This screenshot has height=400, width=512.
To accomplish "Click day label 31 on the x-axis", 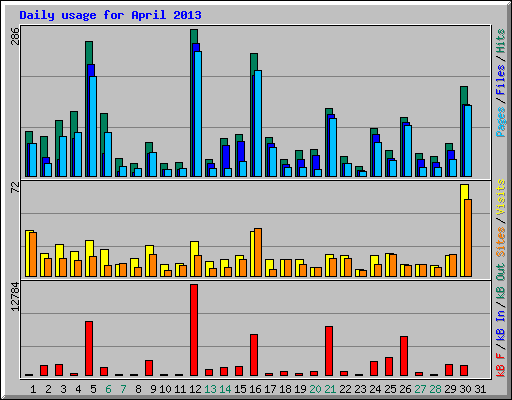I will point(480,389).
